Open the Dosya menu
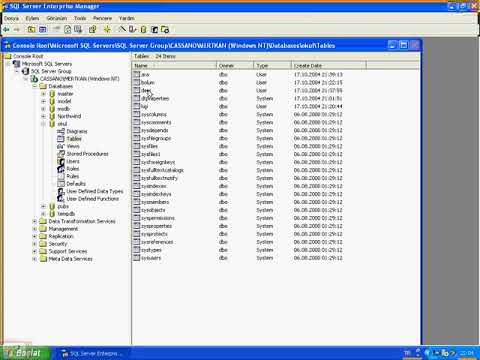Image resolution: width=480 pixels, height=360 pixels. [11, 18]
